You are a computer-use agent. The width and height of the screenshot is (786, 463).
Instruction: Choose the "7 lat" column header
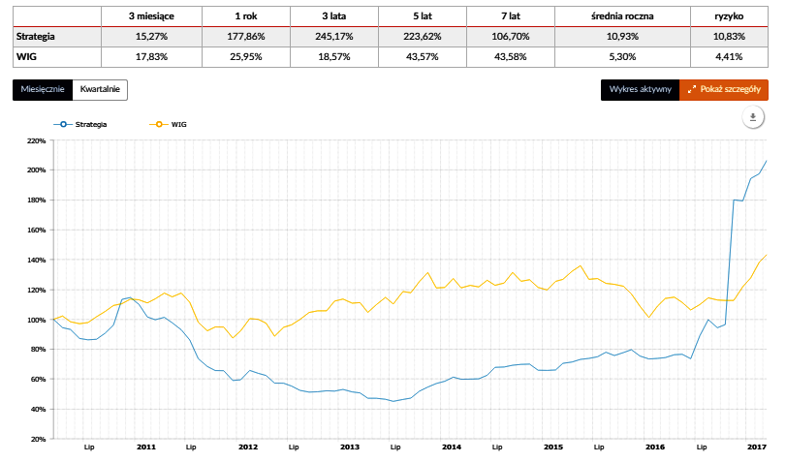click(x=509, y=16)
